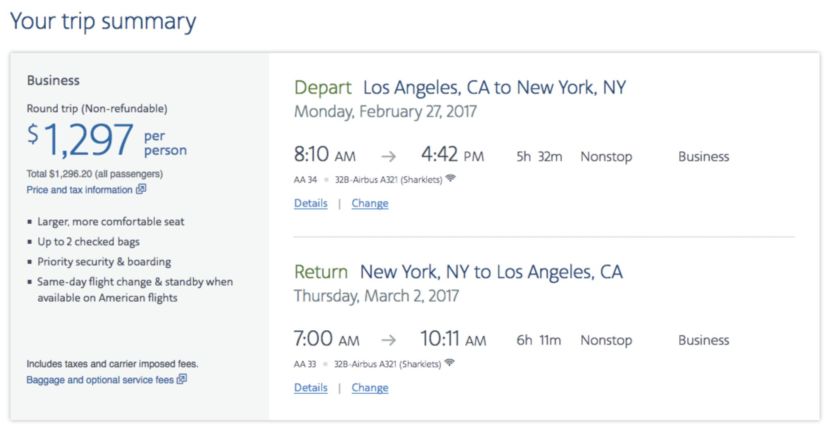Click the AA 33 flight number
830x433 pixels.
click(x=305, y=364)
